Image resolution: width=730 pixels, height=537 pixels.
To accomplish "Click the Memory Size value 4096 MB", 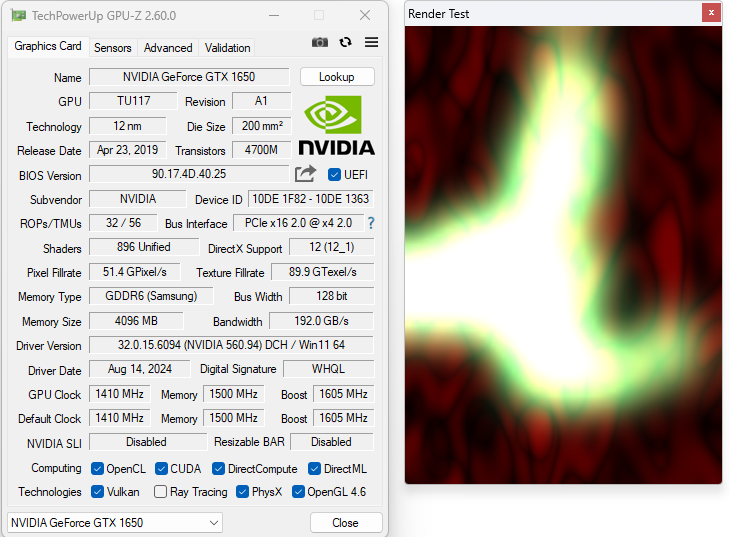I will [x=136, y=321].
